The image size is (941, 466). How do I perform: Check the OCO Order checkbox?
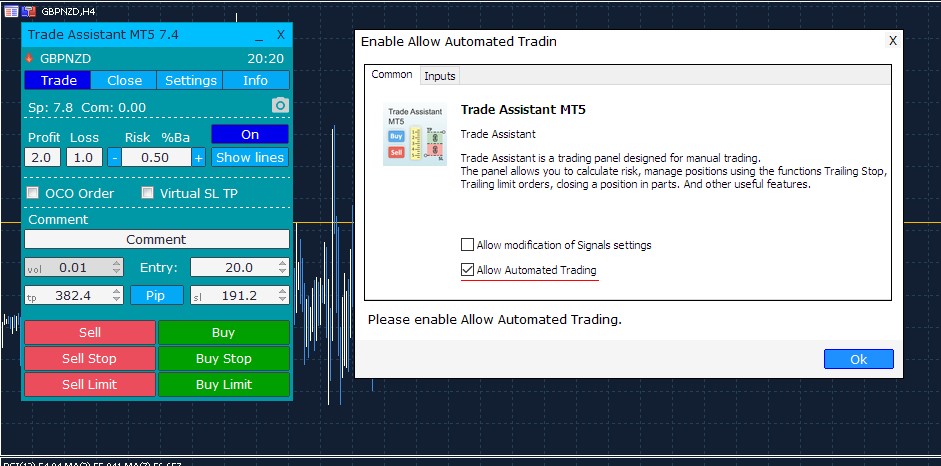click(x=34, y=193)
